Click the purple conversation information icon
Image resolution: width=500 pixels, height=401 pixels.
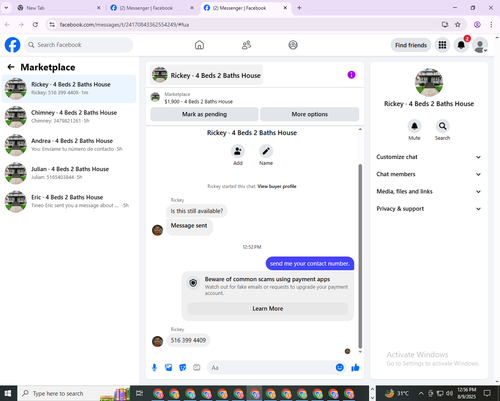coord(351,75)
